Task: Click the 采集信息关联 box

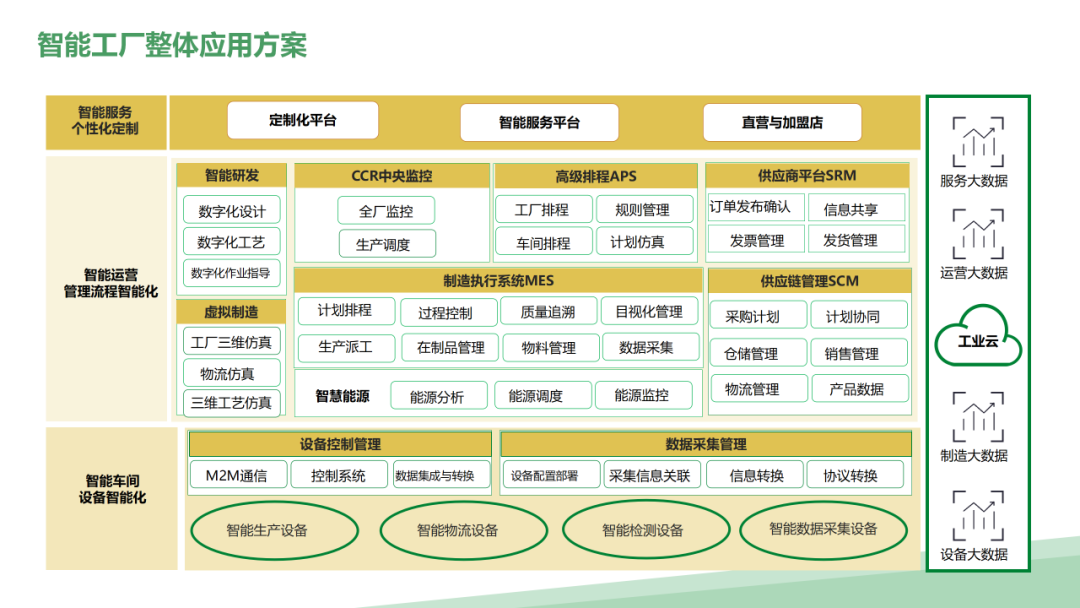Action: pyautogui.click(x=652, y=474)
